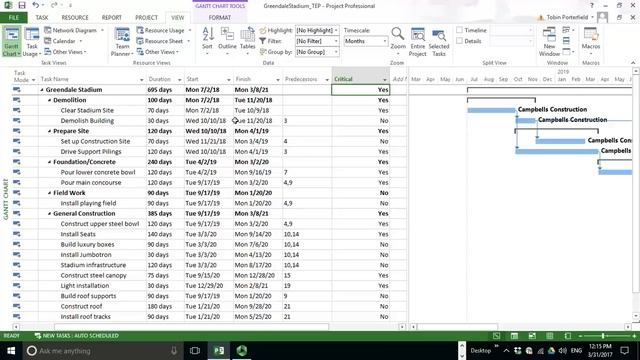Viewport: 640px width, 360px height.
Task: Switch to the REPORT ribbon tab
Action: (111, 18)
